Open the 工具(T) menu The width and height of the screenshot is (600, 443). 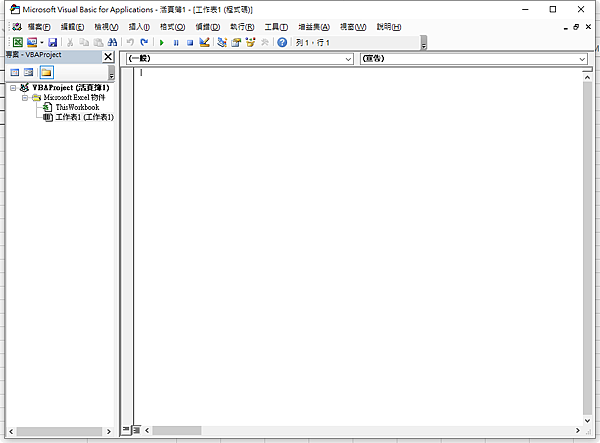[x=276, y=27]
